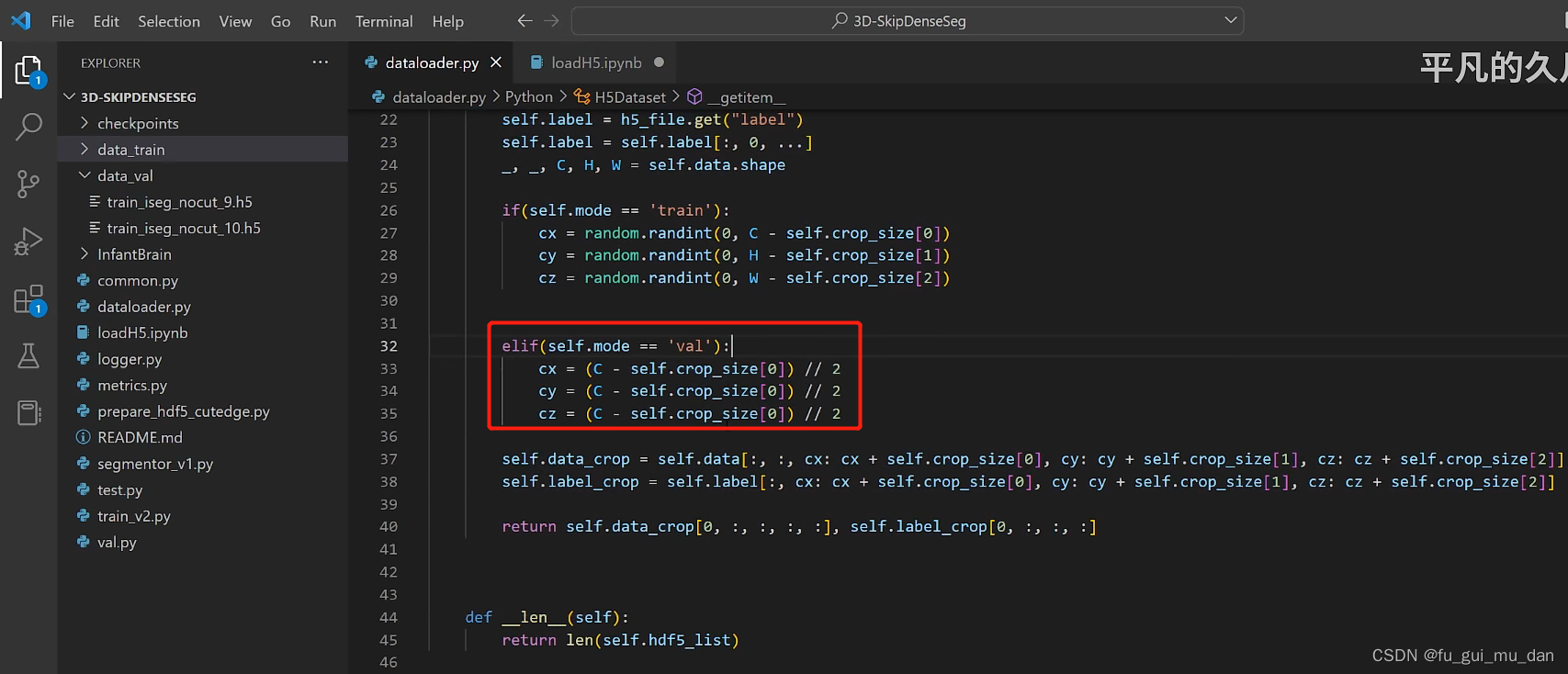Open logger.py in the explorer
Screen dimensions: 1568x674
(130, 359)
